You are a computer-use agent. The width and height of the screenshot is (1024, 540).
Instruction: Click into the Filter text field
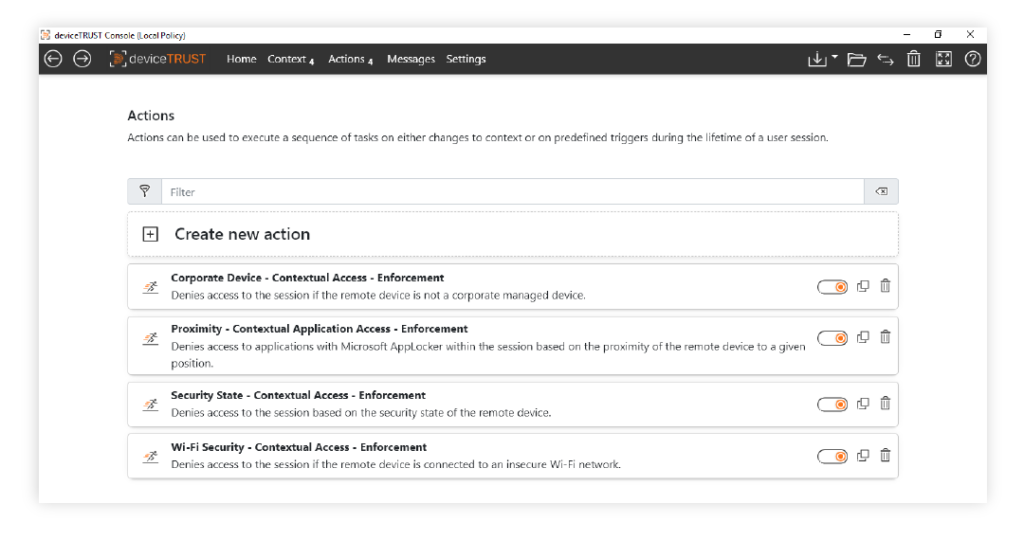tap(512, 191)
